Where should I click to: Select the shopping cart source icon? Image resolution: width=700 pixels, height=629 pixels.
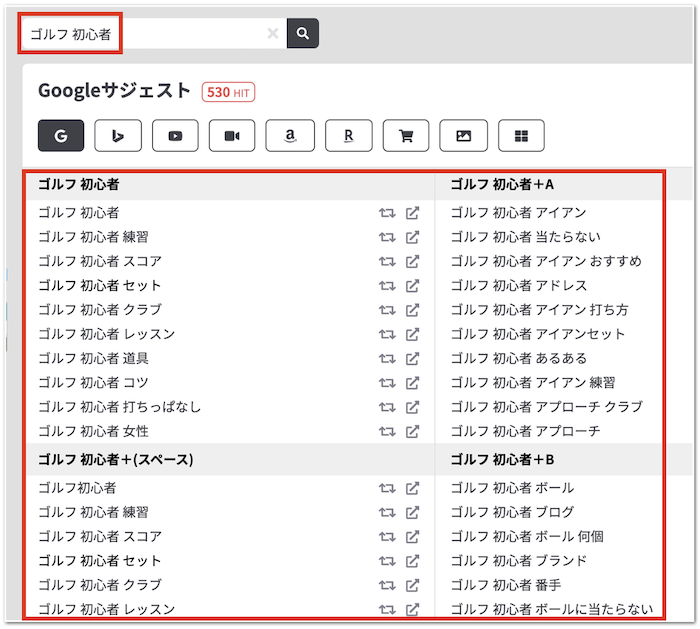[406, 135]
